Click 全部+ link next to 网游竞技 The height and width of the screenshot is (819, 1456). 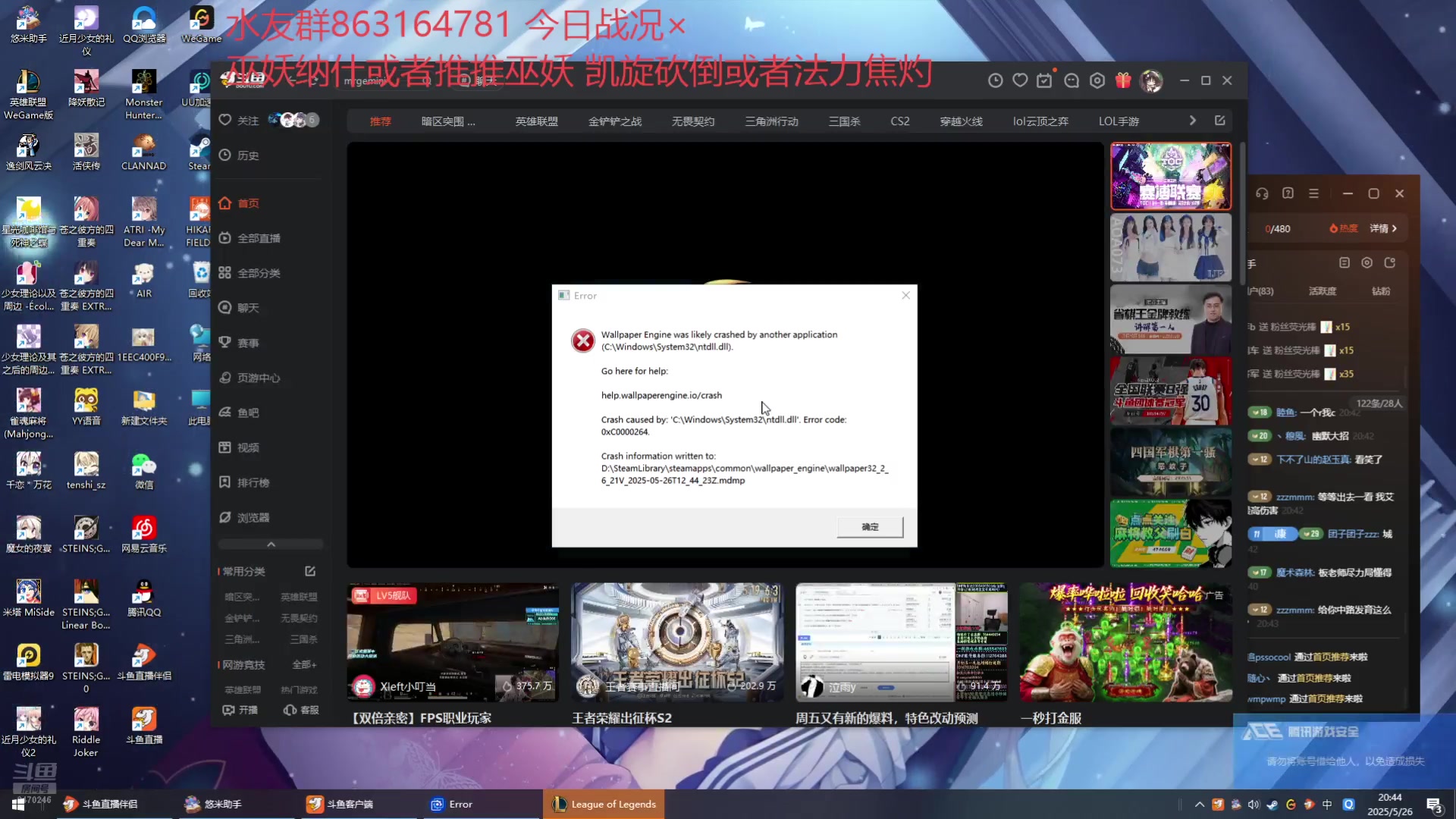(x=304, y=664)
